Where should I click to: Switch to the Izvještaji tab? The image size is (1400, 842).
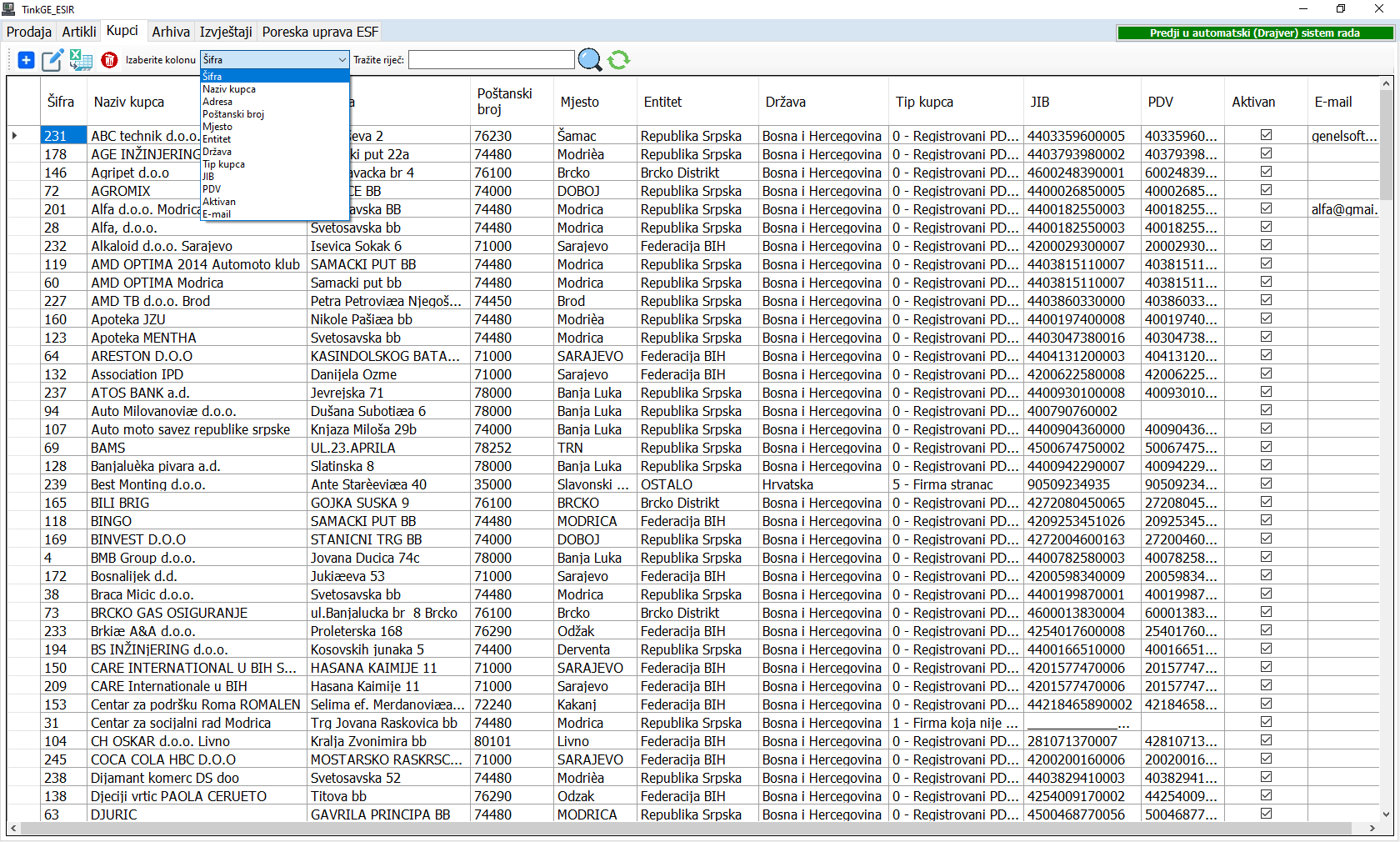click(226, 32)
